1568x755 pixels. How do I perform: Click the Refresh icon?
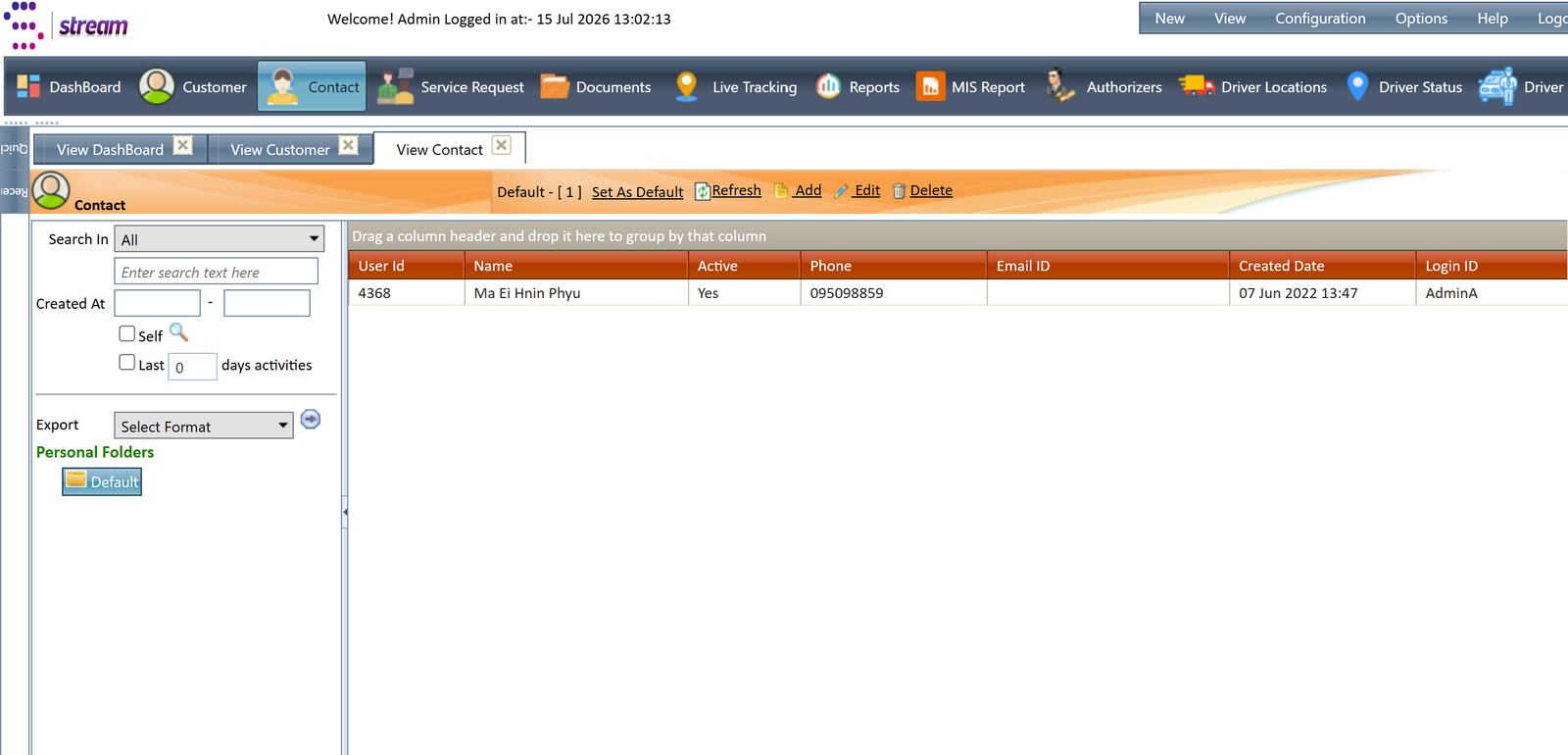pos(703,191)
